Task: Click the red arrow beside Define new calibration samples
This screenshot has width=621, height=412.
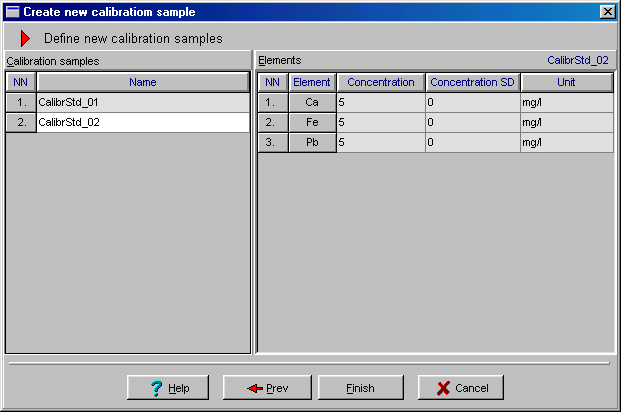Action: click(x=25, y=38)
